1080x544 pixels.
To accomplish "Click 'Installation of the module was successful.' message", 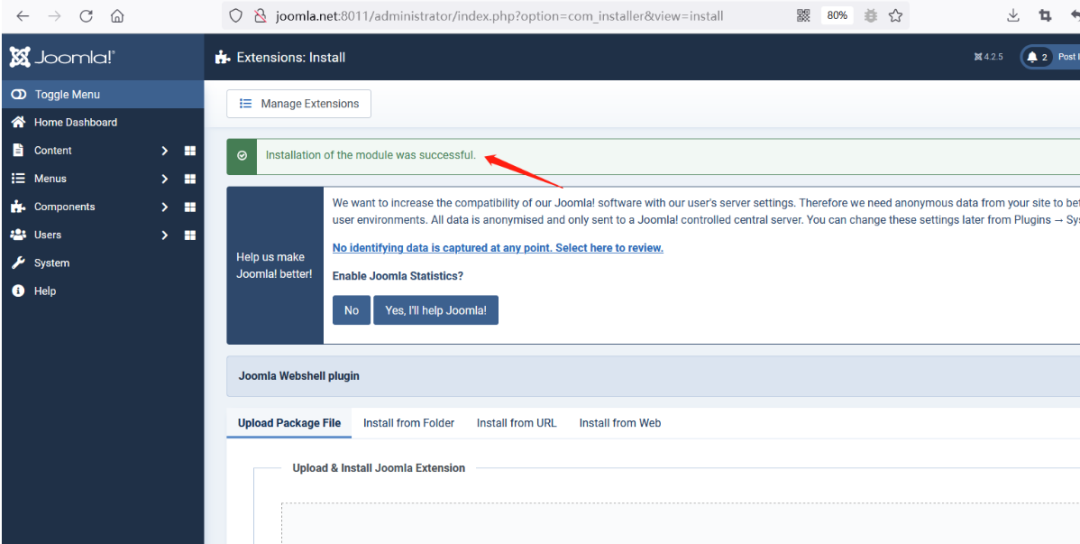I will (371, 155).
